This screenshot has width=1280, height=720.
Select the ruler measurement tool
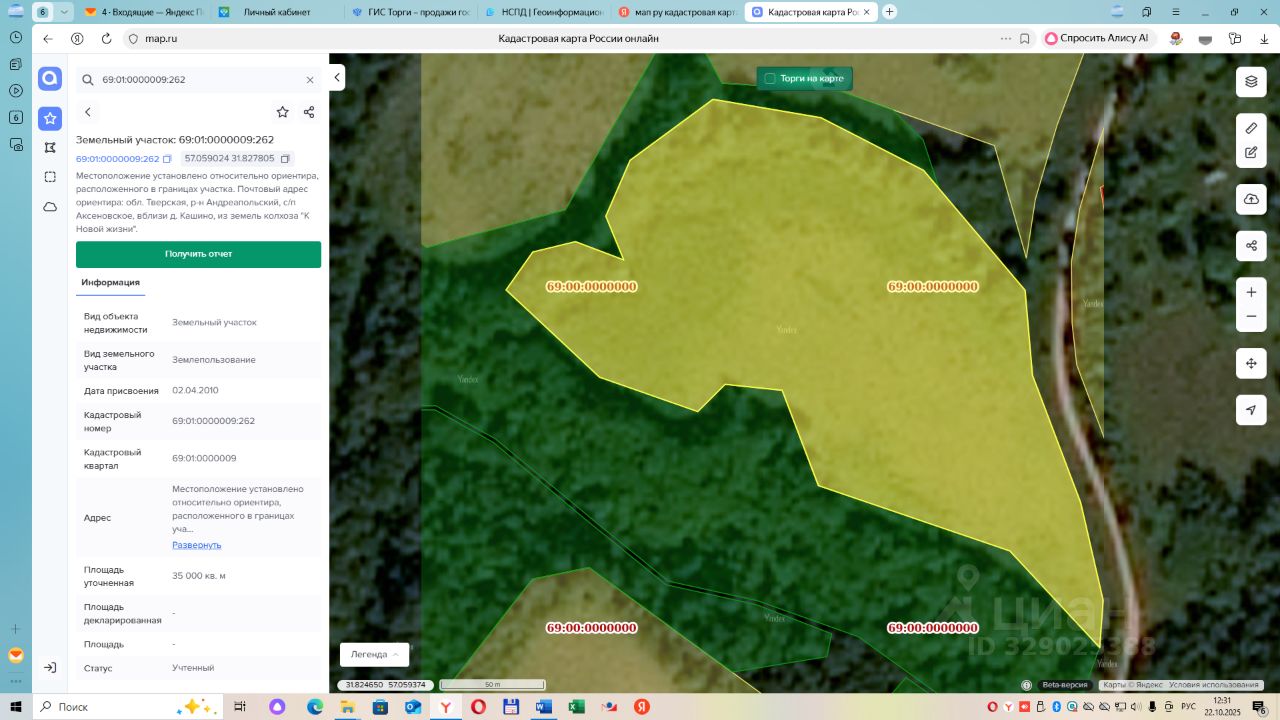pos(1251,128)
